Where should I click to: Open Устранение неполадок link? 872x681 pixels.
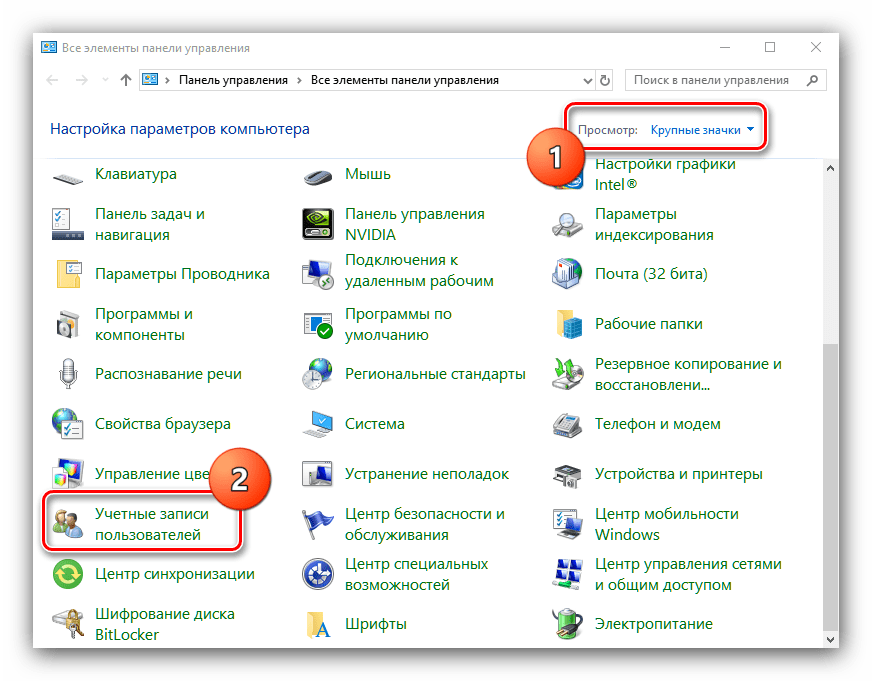pyautogui.click(x=426, y=474)
